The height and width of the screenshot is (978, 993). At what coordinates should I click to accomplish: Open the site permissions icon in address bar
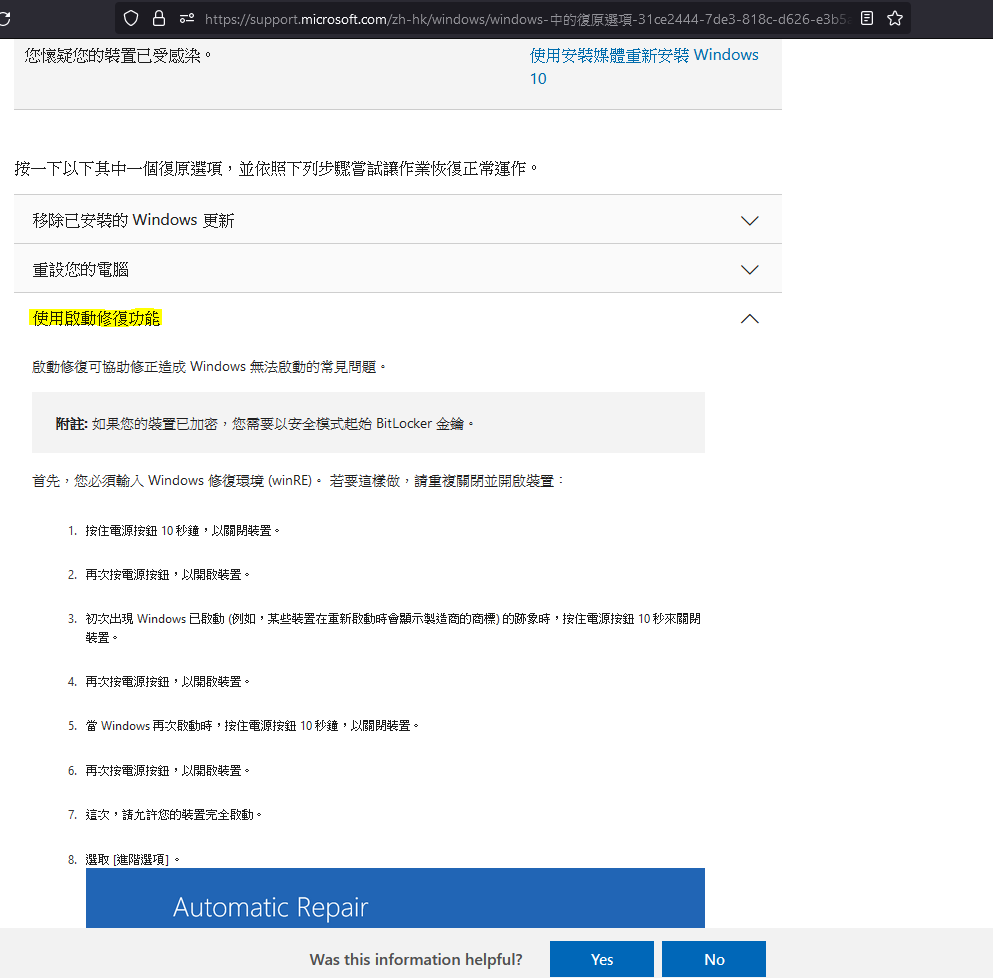click(x=187, y=18)
